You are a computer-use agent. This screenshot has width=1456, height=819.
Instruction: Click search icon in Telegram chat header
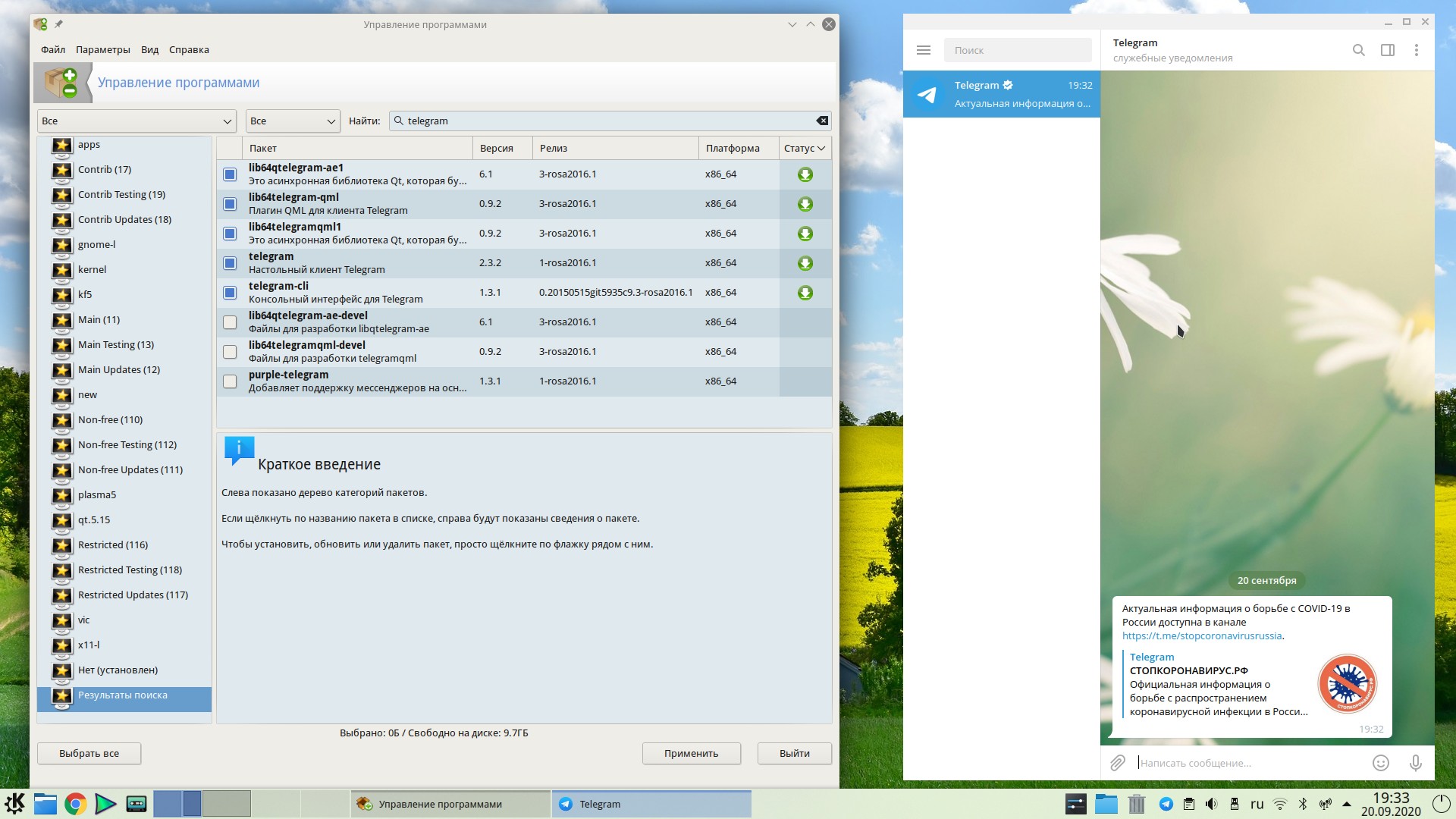click(1358, 50)
